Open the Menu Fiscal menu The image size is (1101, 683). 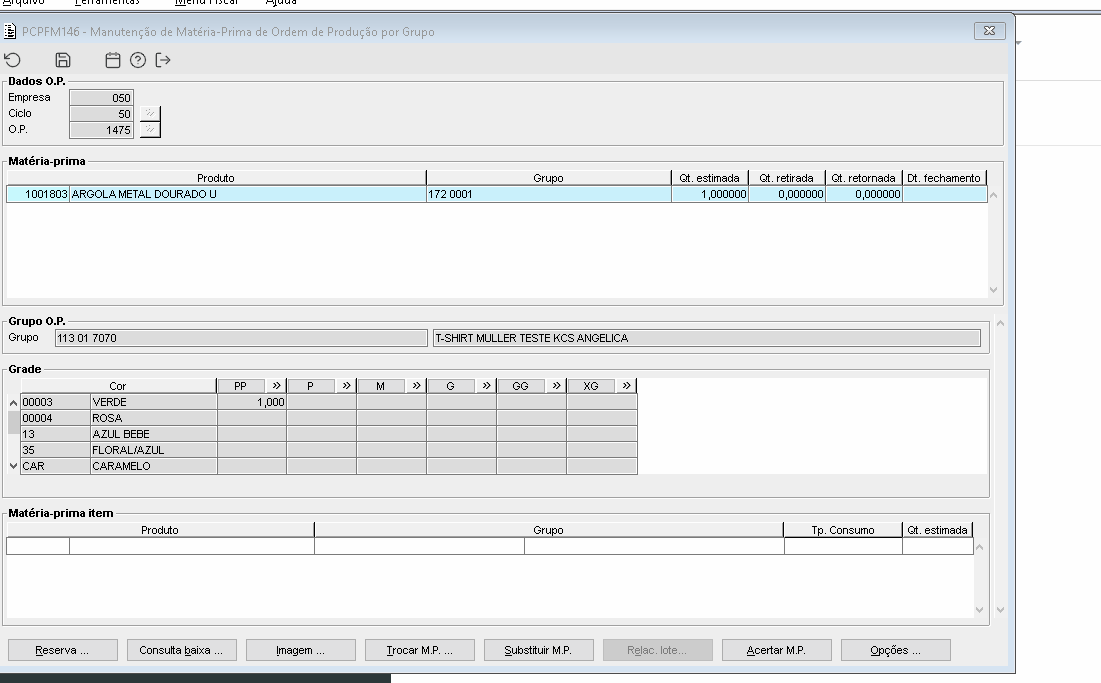206,2
